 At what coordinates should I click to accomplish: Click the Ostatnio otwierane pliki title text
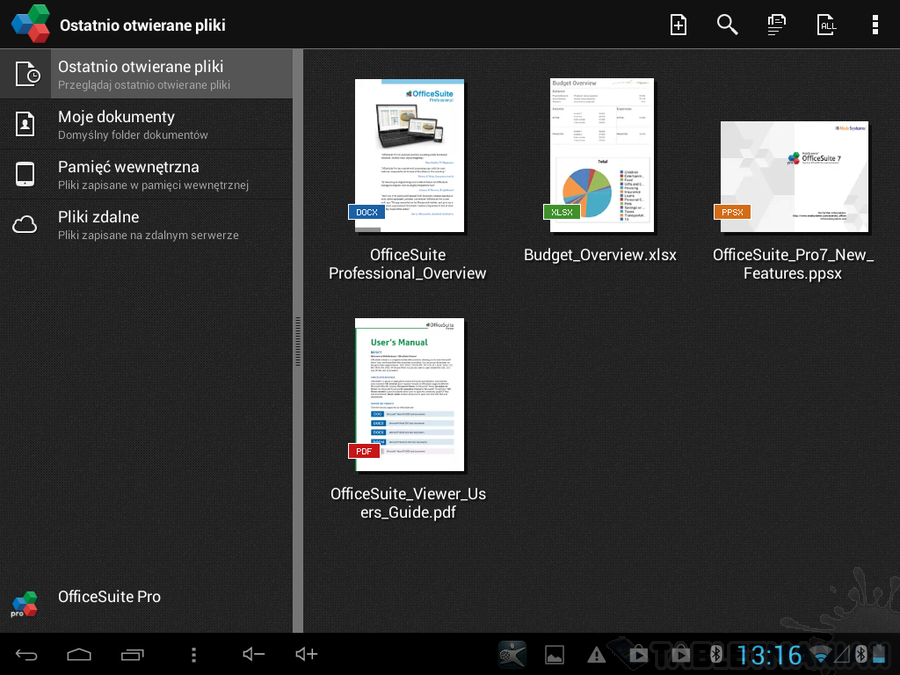(x=142, y=25)
